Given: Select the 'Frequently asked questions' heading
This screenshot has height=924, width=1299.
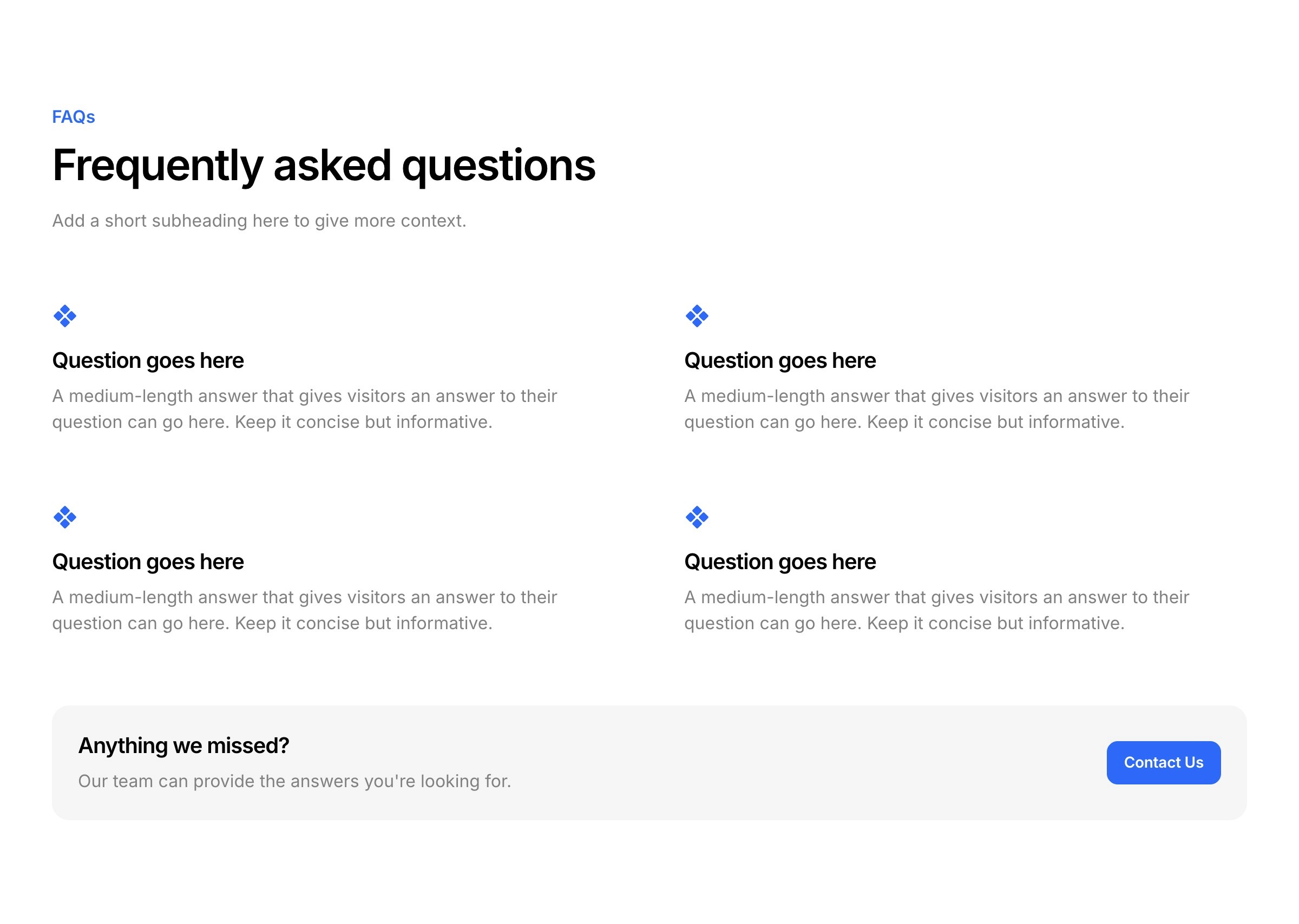Looking at the screenshot, I should pos(323,166).
